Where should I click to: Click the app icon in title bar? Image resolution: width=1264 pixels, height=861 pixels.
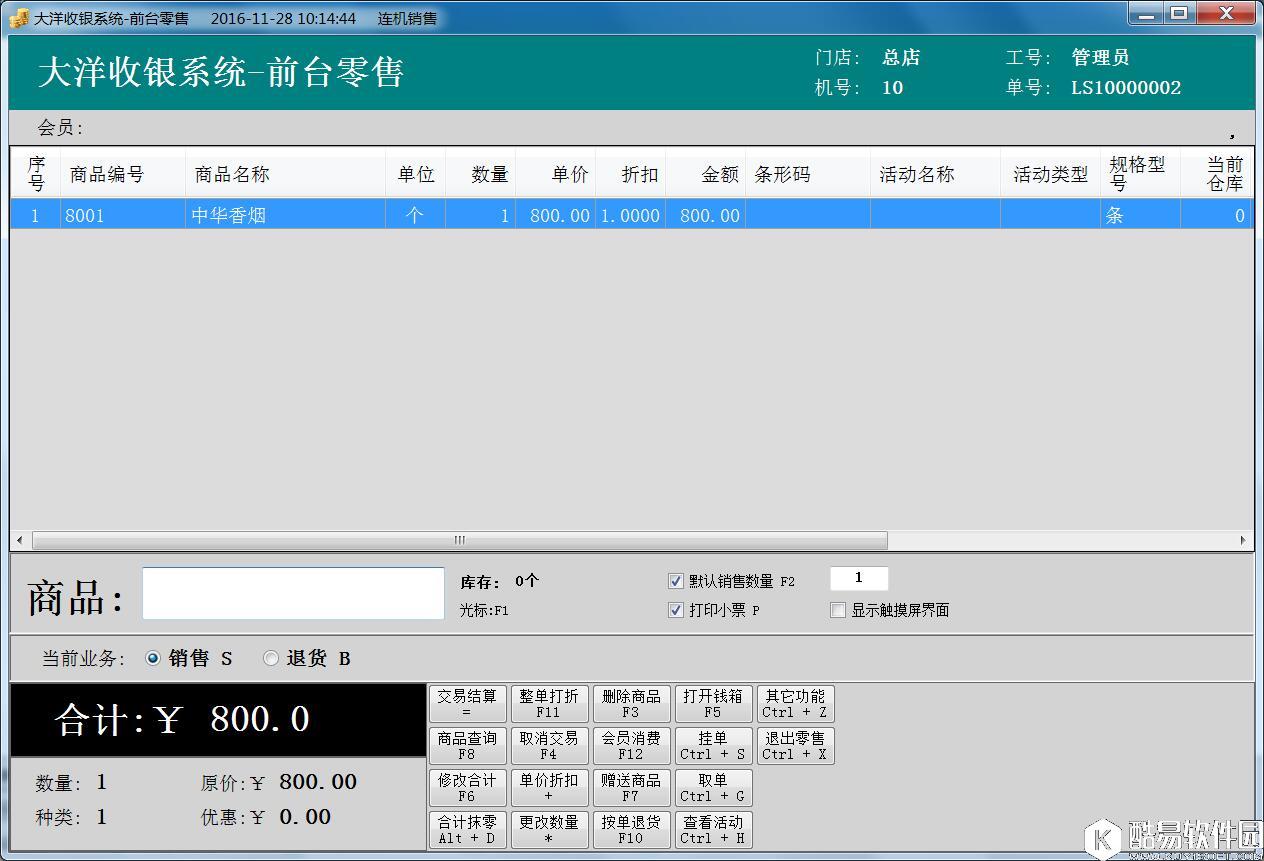[19, 18]
